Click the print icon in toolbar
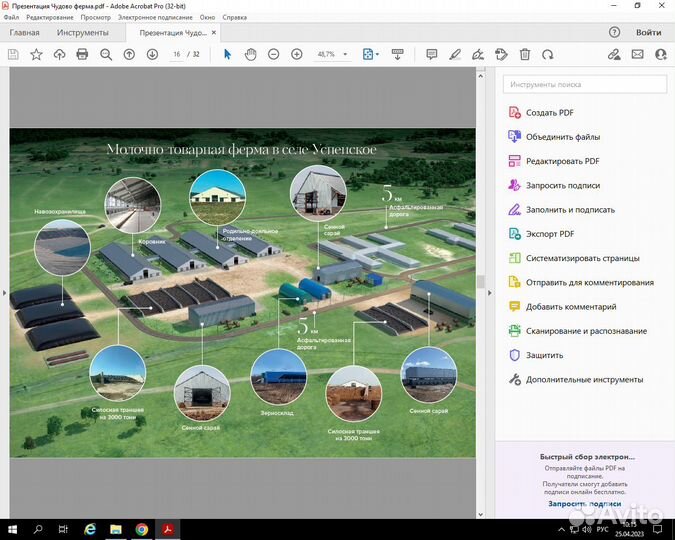The height and width of the screenshot is (540, 675). (82, 54)
